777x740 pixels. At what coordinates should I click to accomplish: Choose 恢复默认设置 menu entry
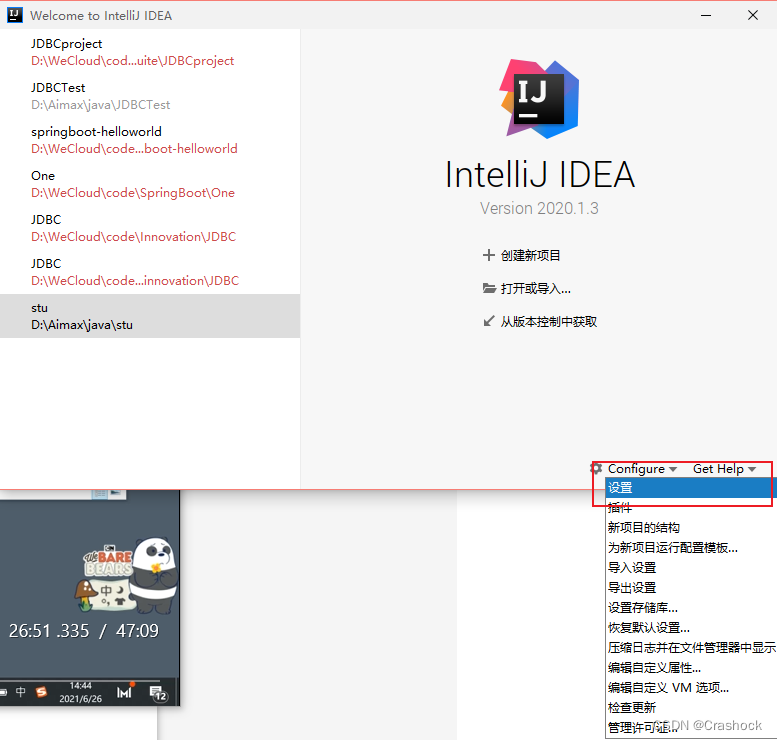coord(689,627)
